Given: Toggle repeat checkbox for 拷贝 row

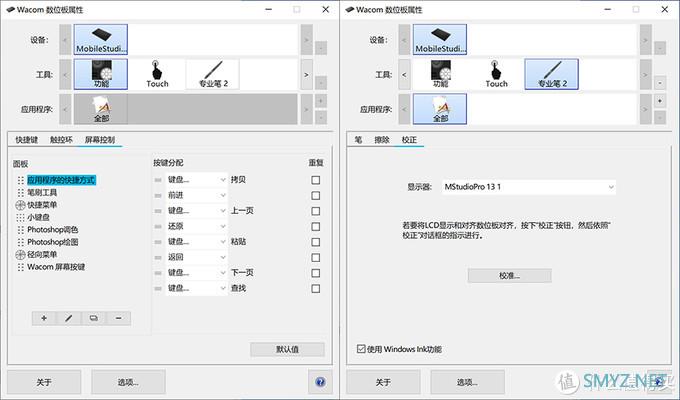Looking at the screenshot, I should point(316,180).
